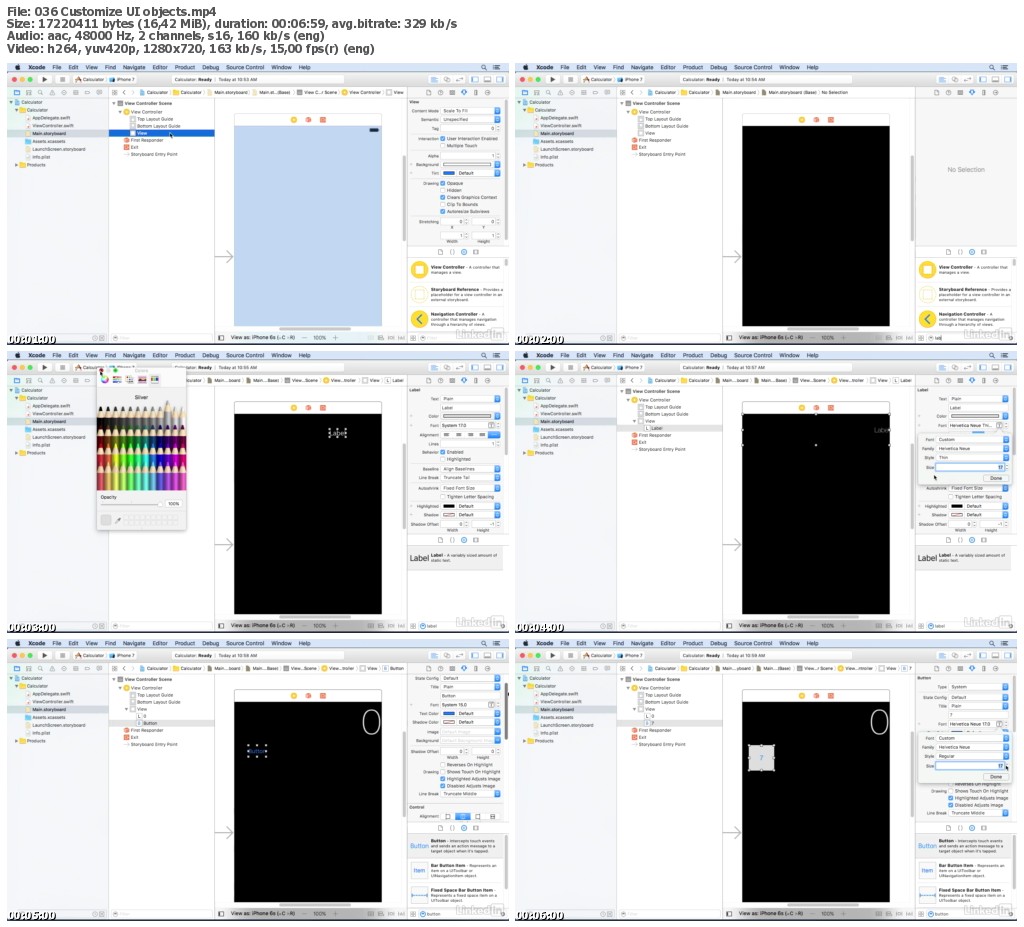Screen dimensions: 1024x927
Task: Open the Style dropdown showing Thin
Action: (x=973, y=457)
